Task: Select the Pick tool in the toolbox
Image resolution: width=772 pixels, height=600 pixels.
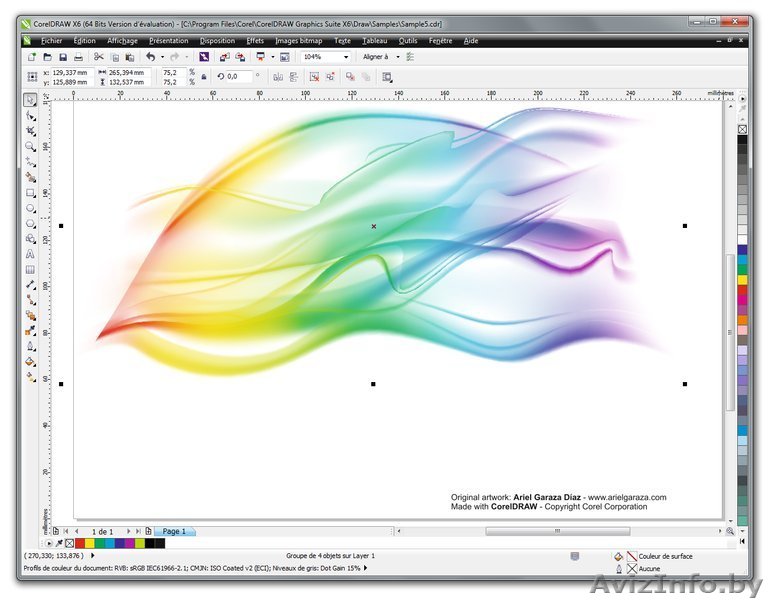Action: click(30, 100)
